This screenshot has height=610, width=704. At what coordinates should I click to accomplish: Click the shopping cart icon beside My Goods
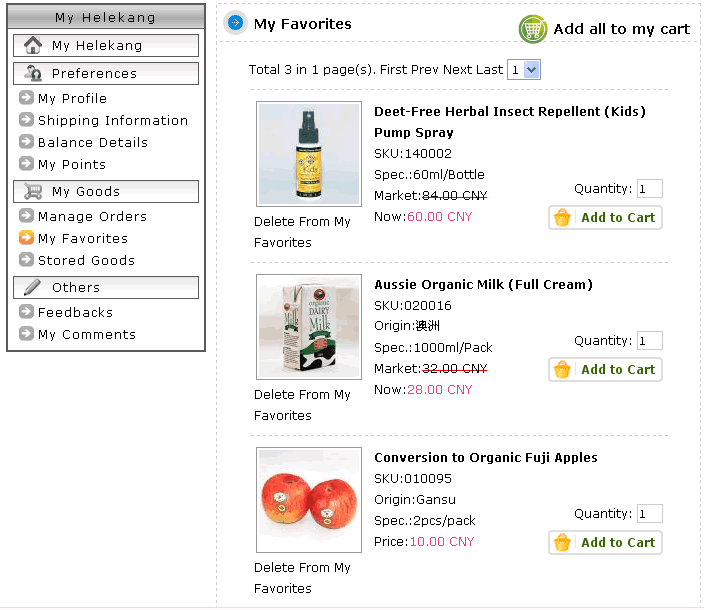pos(33,191)
